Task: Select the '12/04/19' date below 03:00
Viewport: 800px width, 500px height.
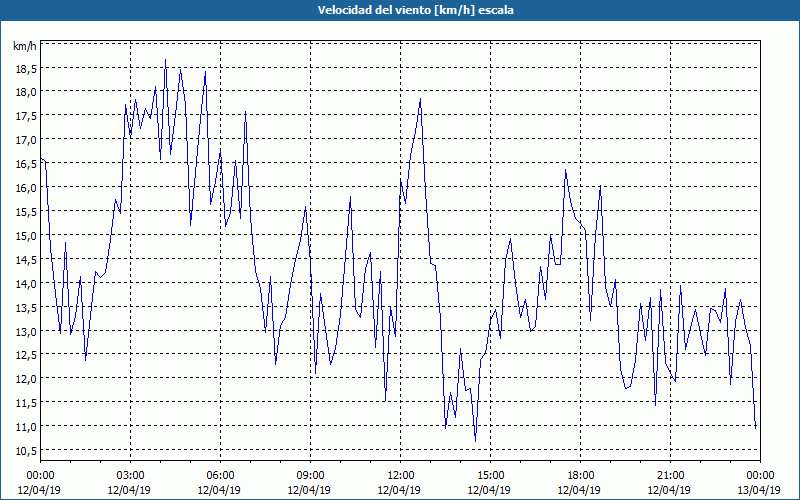Action: [x=130, y=490]
